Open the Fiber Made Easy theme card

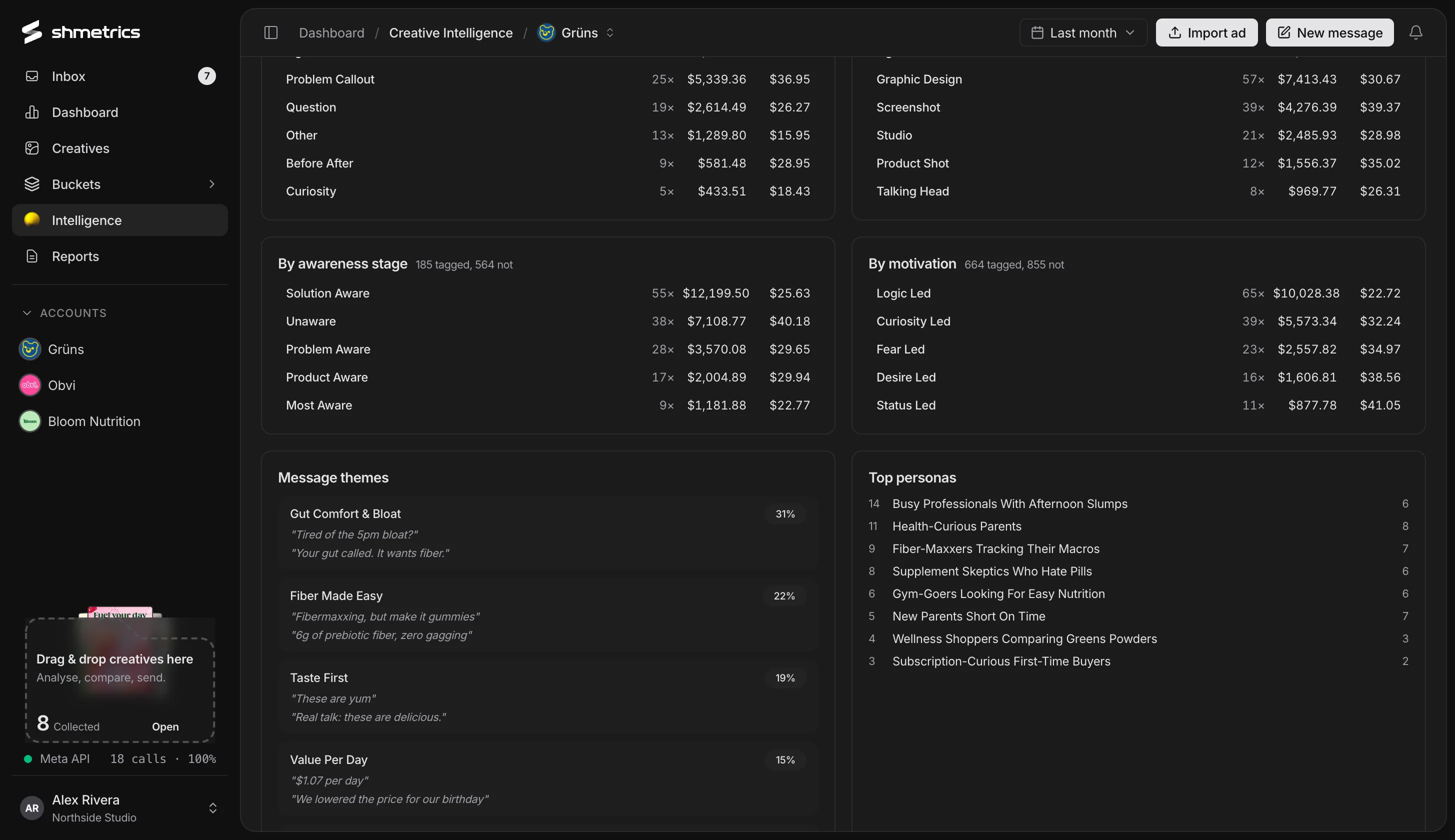point(548,615)
